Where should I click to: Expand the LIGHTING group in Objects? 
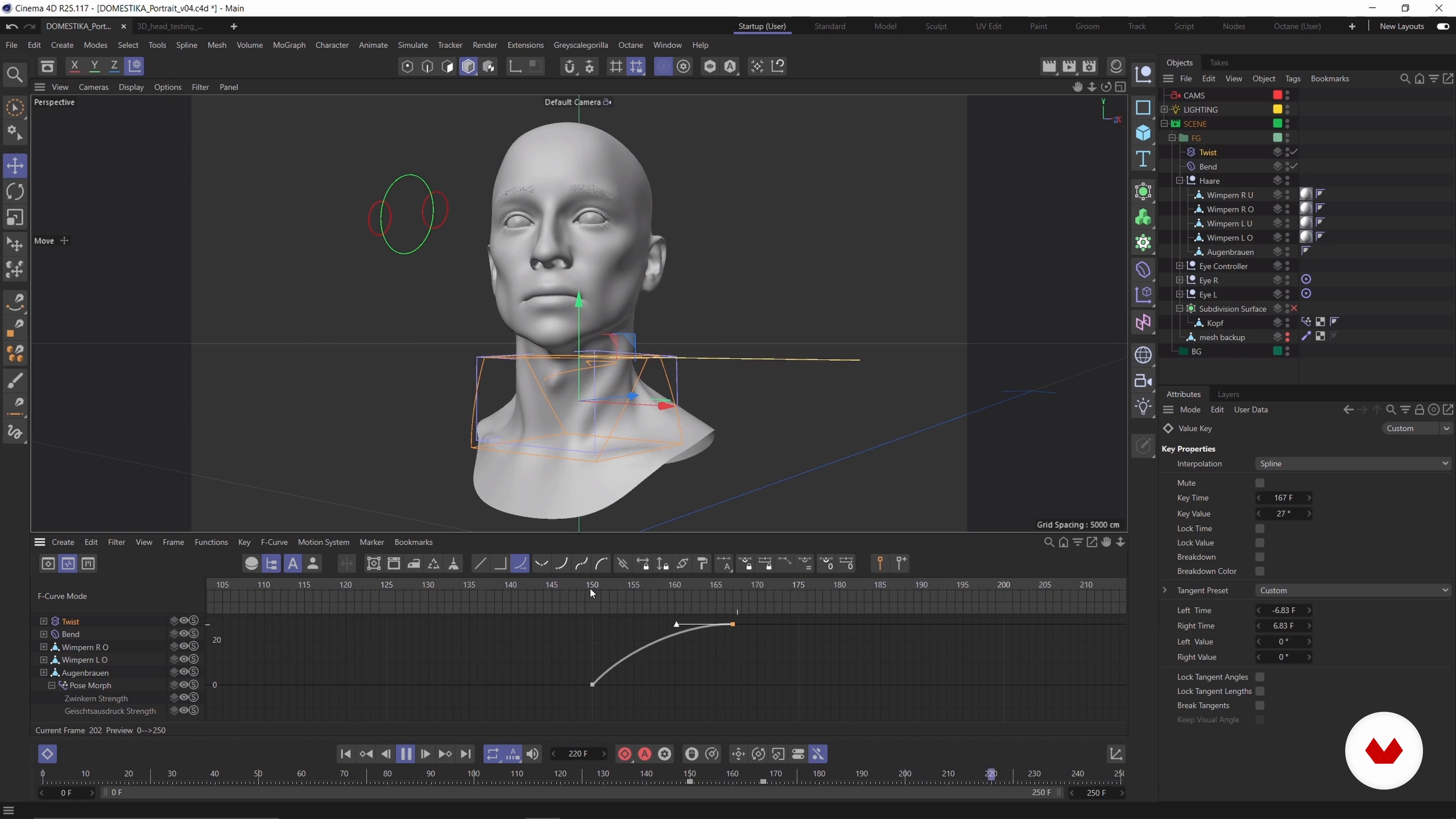[1164, 110]
